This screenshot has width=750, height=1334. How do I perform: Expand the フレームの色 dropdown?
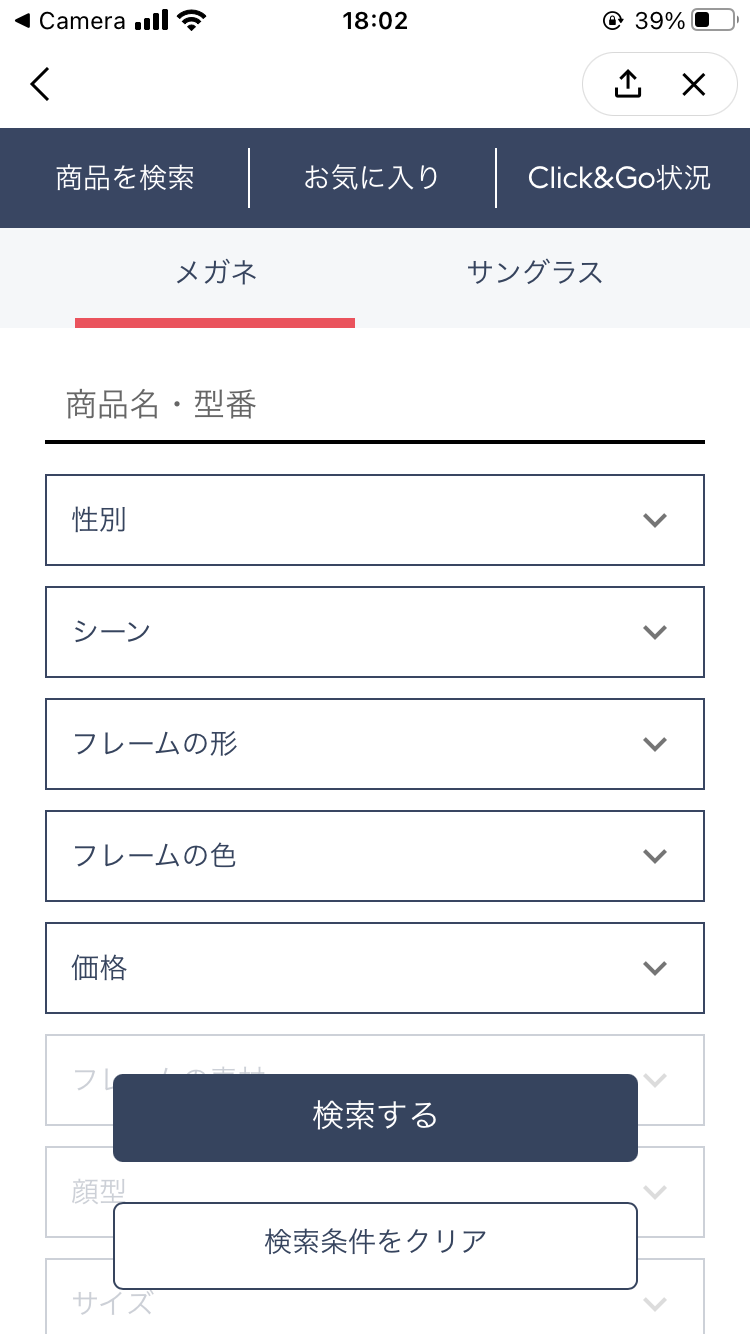(375, 856)
